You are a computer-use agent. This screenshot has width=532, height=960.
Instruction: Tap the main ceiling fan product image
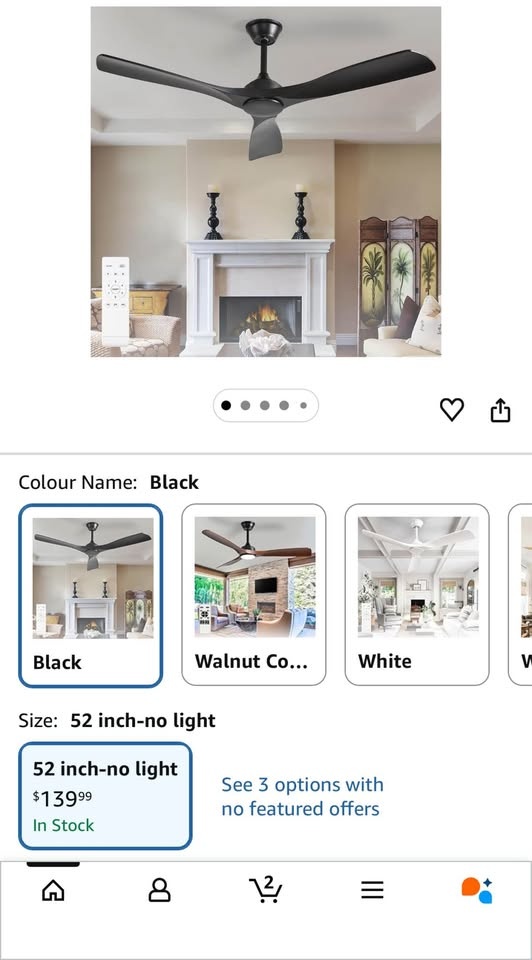click(266, 181)
